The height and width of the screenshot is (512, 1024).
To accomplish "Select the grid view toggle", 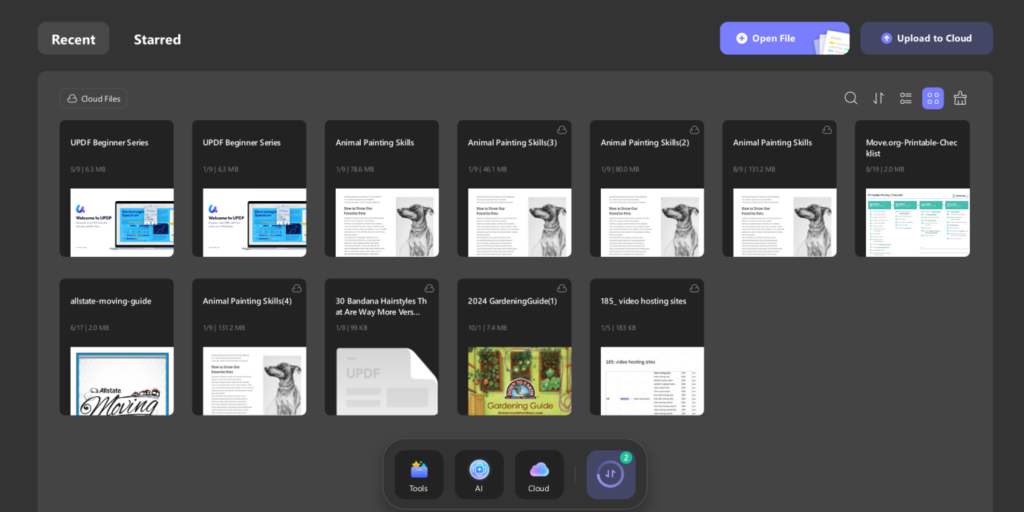I will (x=932, y=98).
